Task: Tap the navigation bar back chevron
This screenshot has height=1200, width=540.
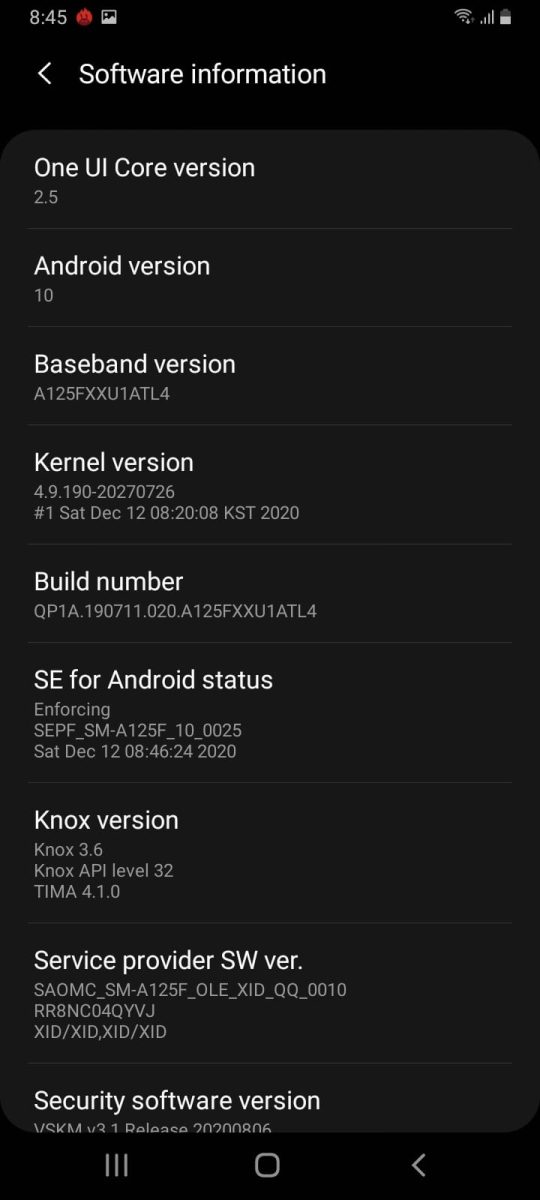Action: 419,1164
